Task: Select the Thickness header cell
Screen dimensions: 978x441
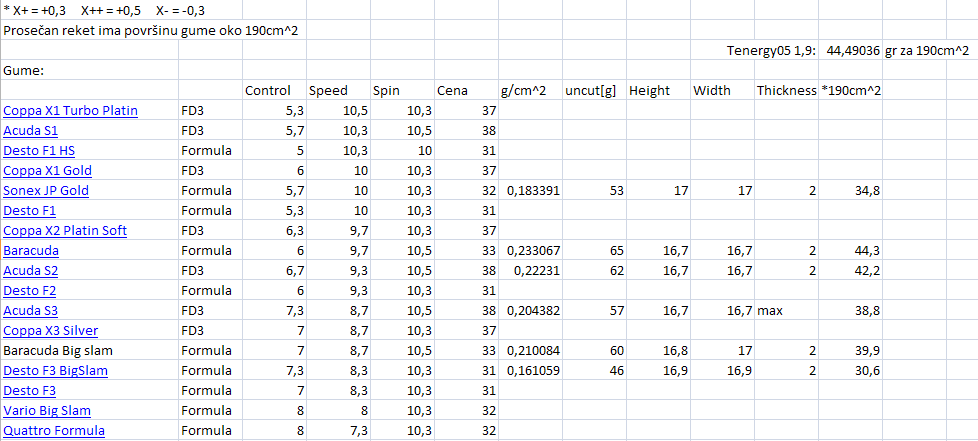Action: tap(786, 91)
